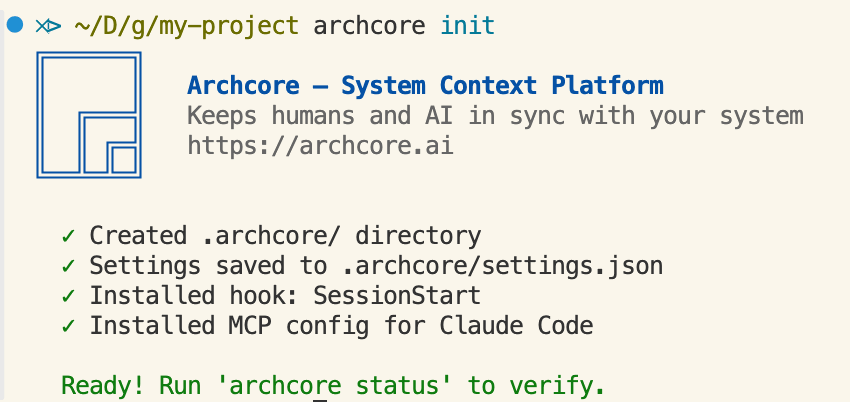Click the fish shell prompt icon
This screenshot has width=850, height=402.
[x=48, y=26]
